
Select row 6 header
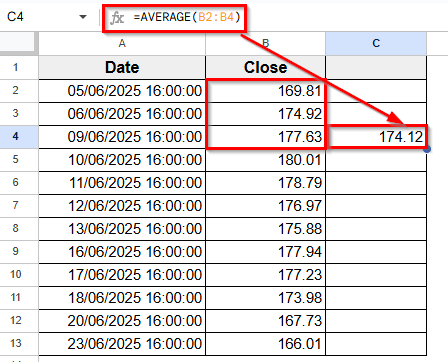(x=19, y=183)
